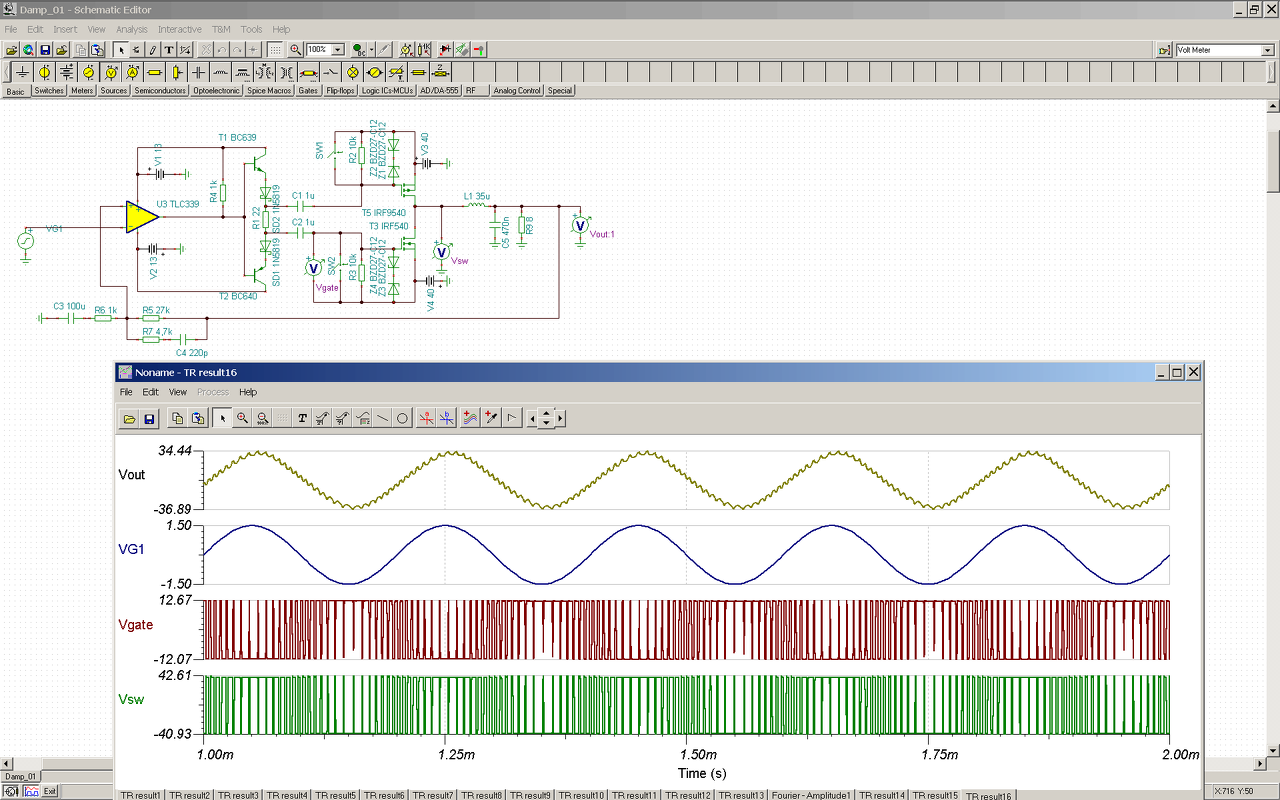Image resolution: width=1280 pixels, height=800 pixels.
Task: Select the circle drawing tool in results toolbar
Action: [403, 419]
